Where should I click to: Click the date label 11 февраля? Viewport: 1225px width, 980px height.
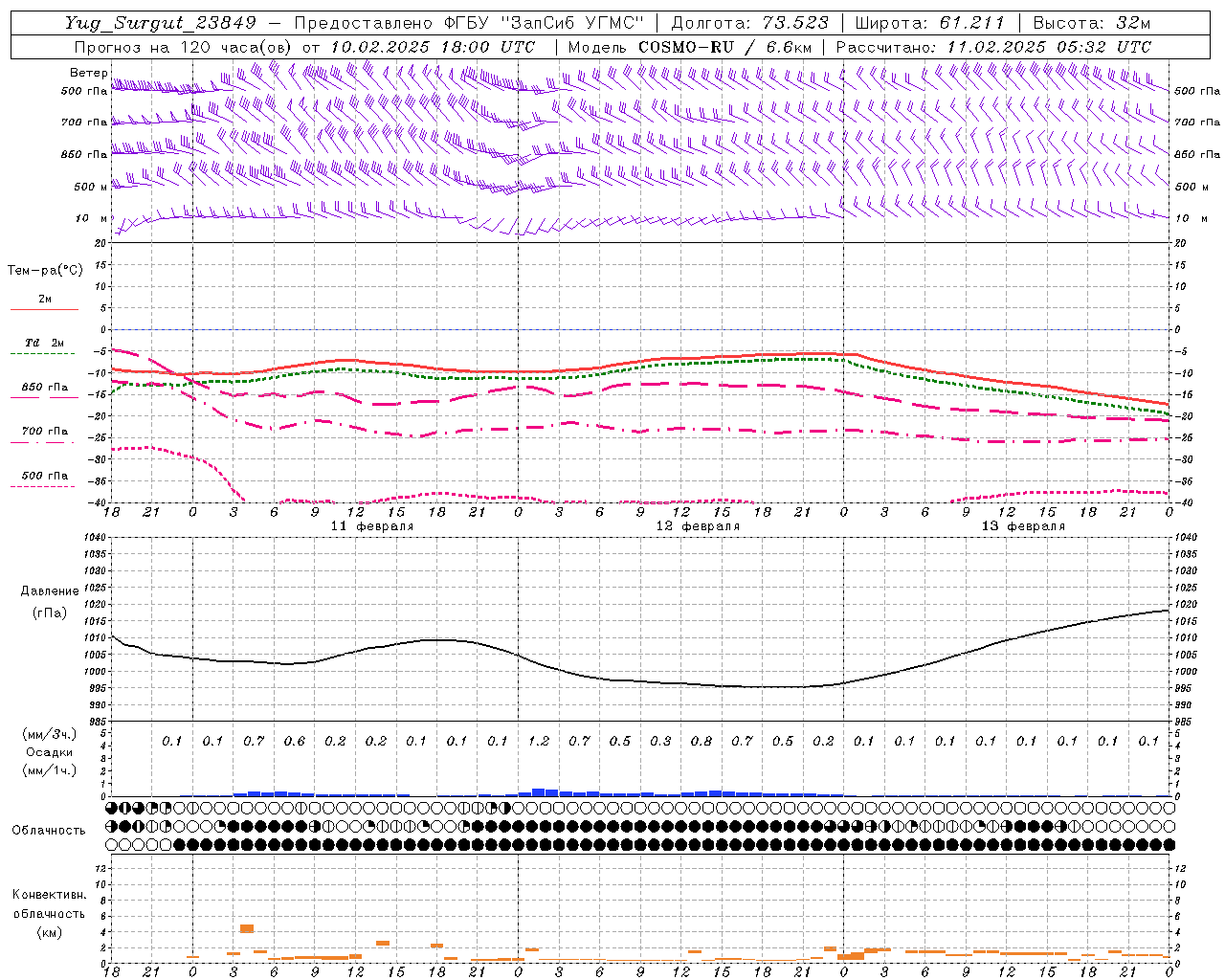coord(372,526)
